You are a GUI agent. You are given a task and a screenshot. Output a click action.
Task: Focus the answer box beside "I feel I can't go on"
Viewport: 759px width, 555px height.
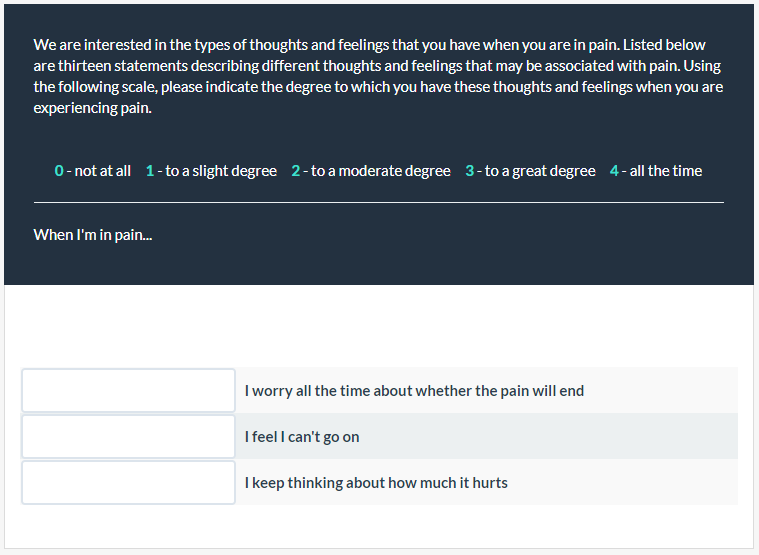point(128,437)
